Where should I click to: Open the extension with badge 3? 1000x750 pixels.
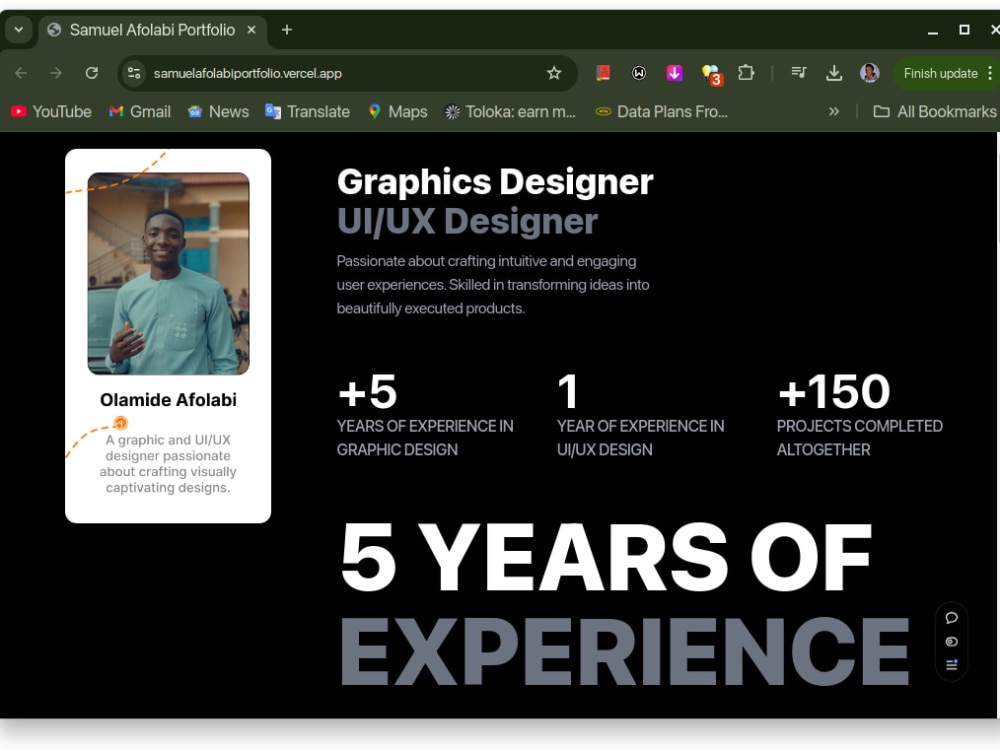pyautogui.click(x=711, y=75)
